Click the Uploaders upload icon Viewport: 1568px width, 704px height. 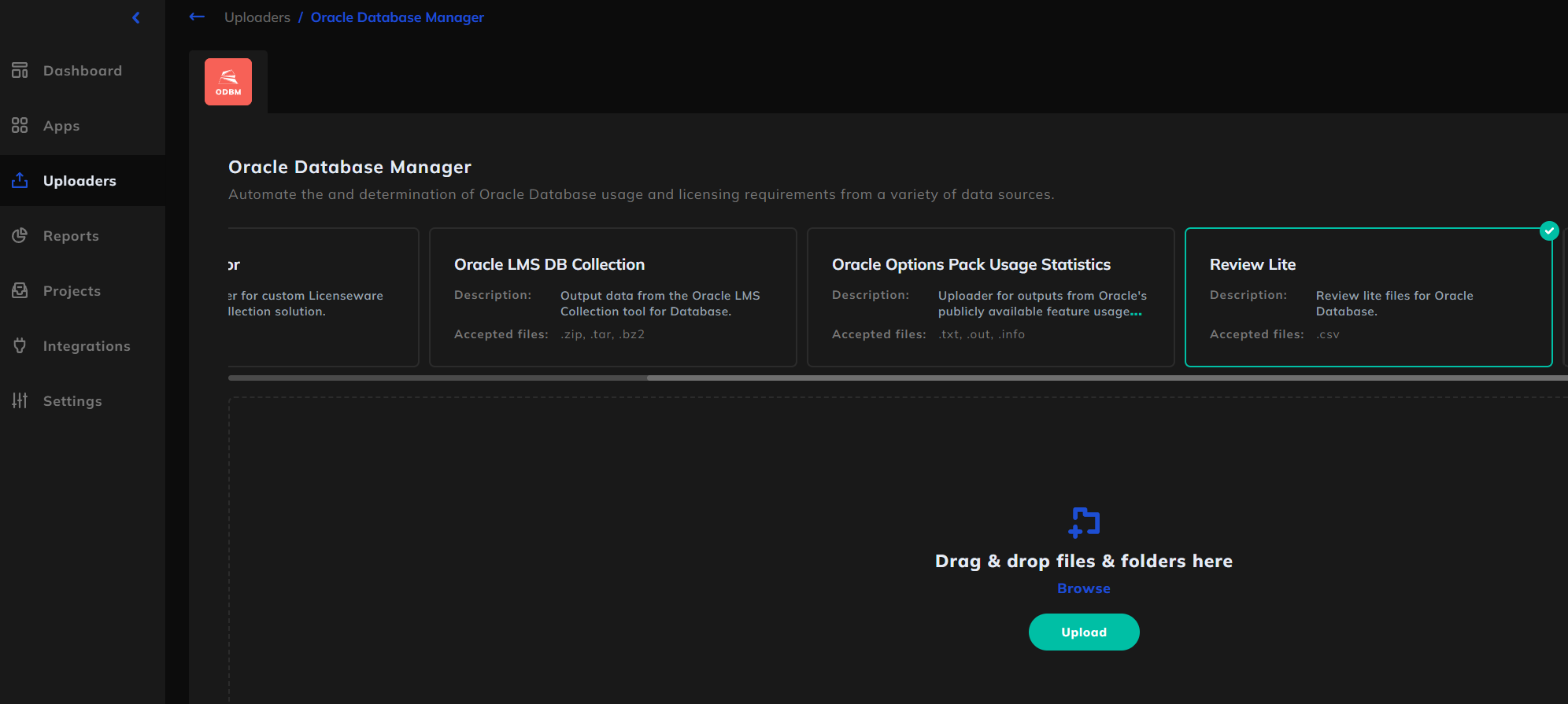click(20, 181)
